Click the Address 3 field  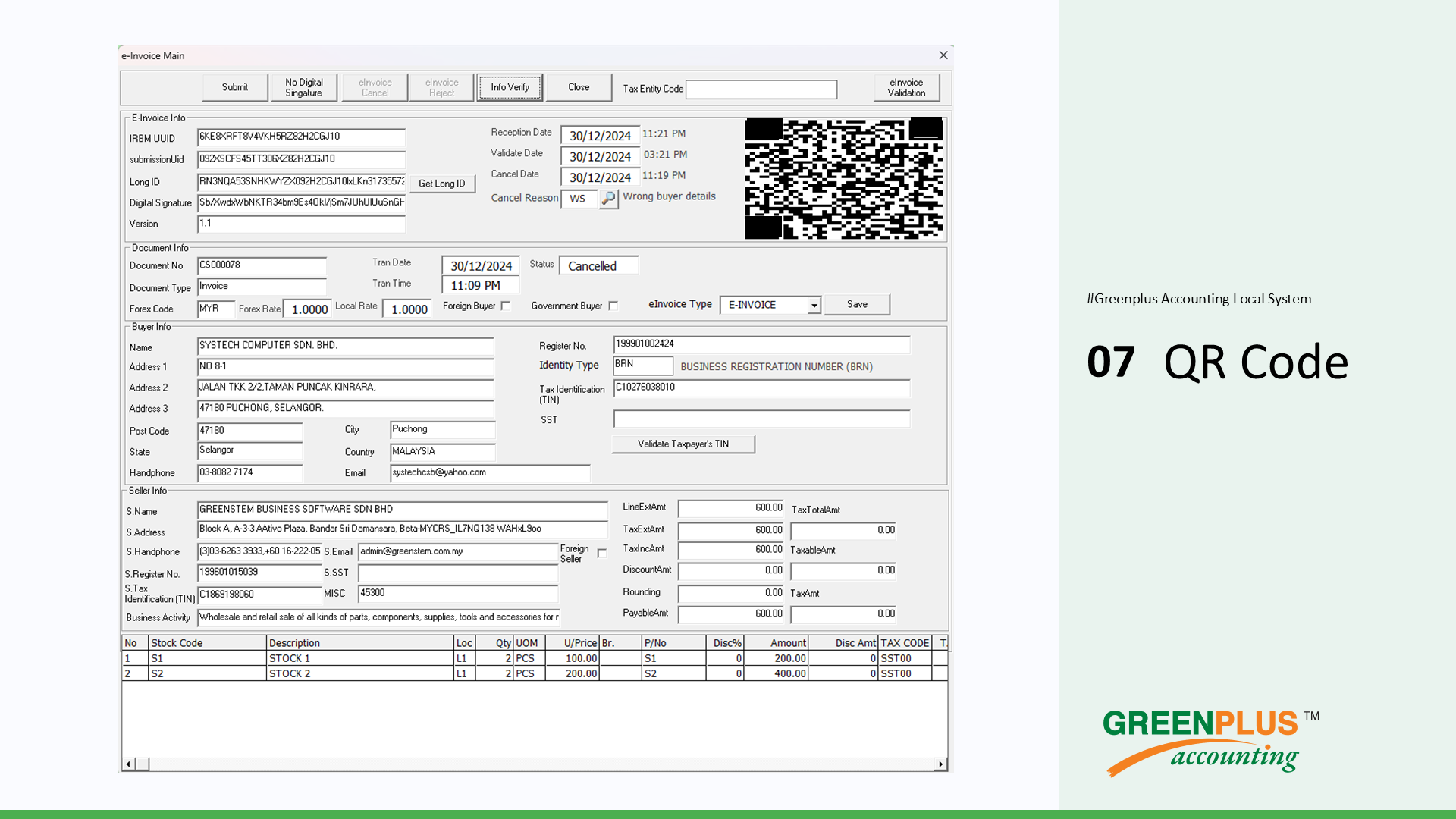[x=345, y=408]
